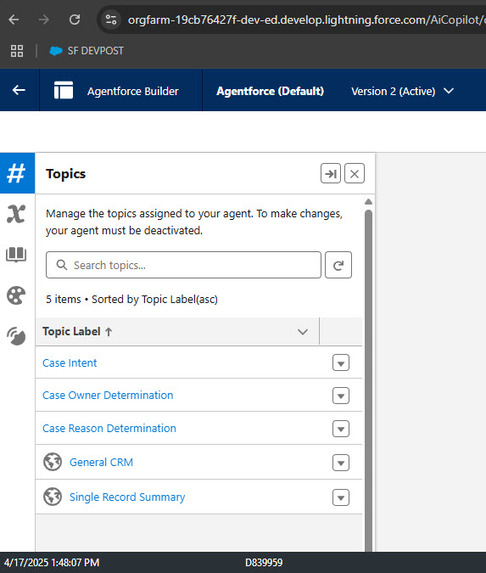Open the Library book sidebar icon
The width and height of the screenshot is (486, 573).
click(16, 254)
